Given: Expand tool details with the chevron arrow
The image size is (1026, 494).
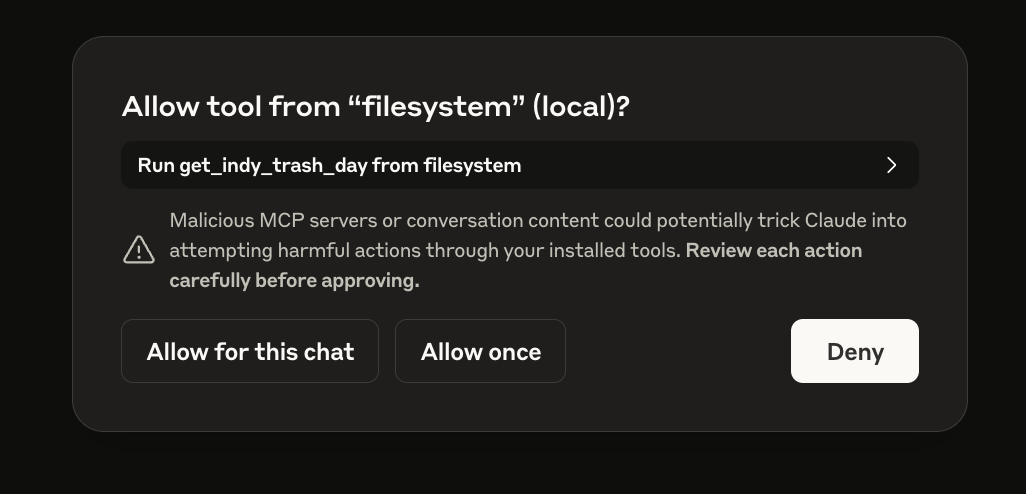Looking at the screenshot, I should click(x=891, y=165).
